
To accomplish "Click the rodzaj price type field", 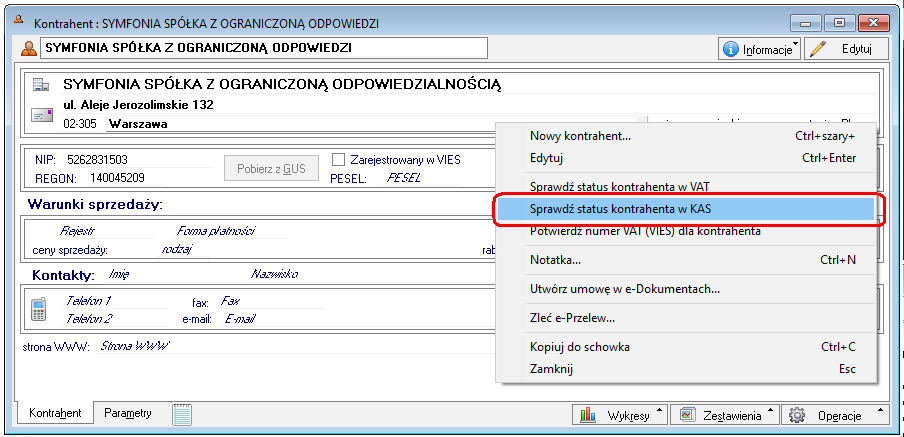I will click(177, 249).
